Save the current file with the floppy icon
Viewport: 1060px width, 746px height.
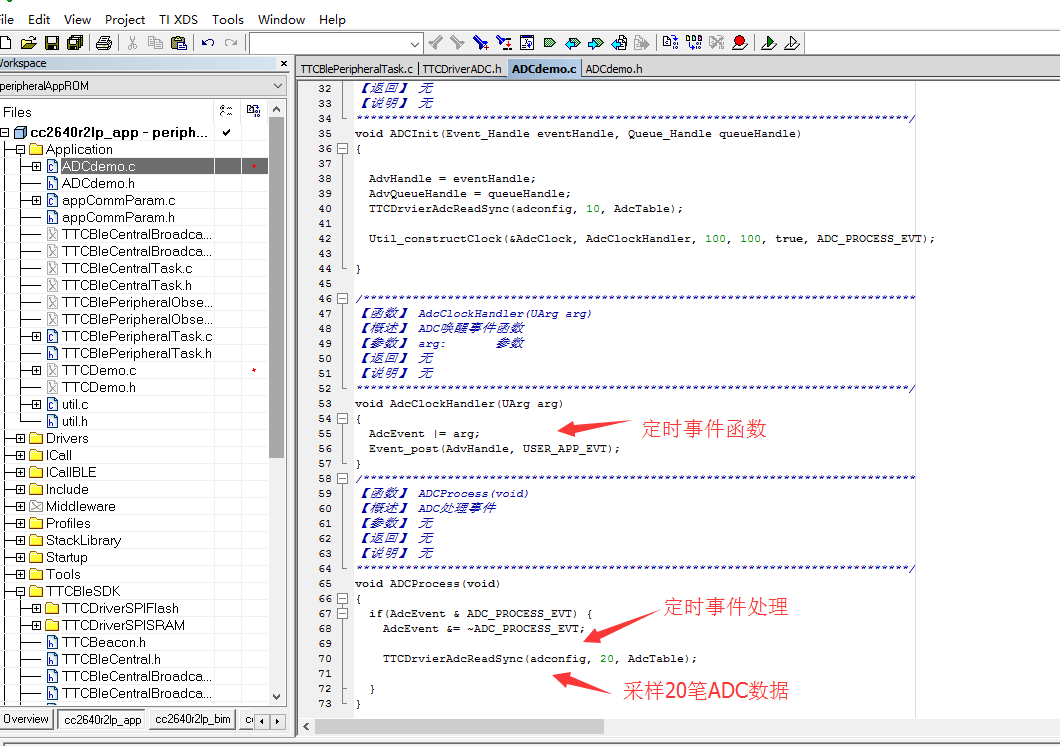[52, 43]
